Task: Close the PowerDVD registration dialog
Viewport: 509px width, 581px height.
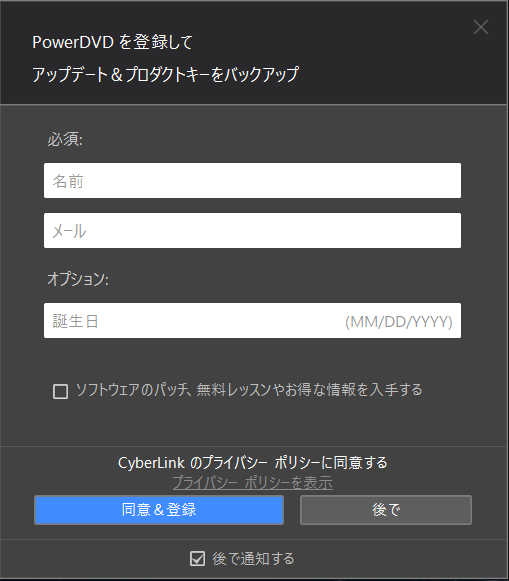Action: click(x=481, y=27)
